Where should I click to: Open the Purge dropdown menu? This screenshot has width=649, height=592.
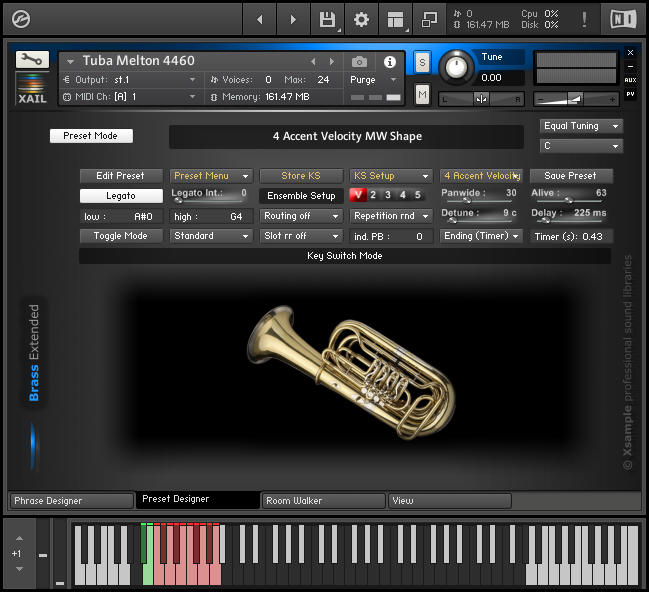[374, 79]
